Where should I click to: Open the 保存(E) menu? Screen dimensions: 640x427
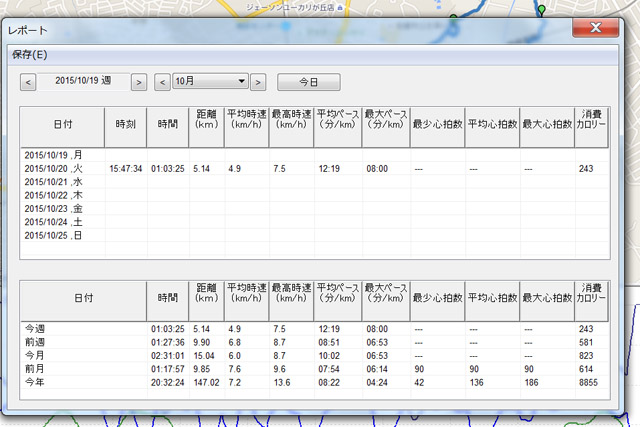point(30,55)
